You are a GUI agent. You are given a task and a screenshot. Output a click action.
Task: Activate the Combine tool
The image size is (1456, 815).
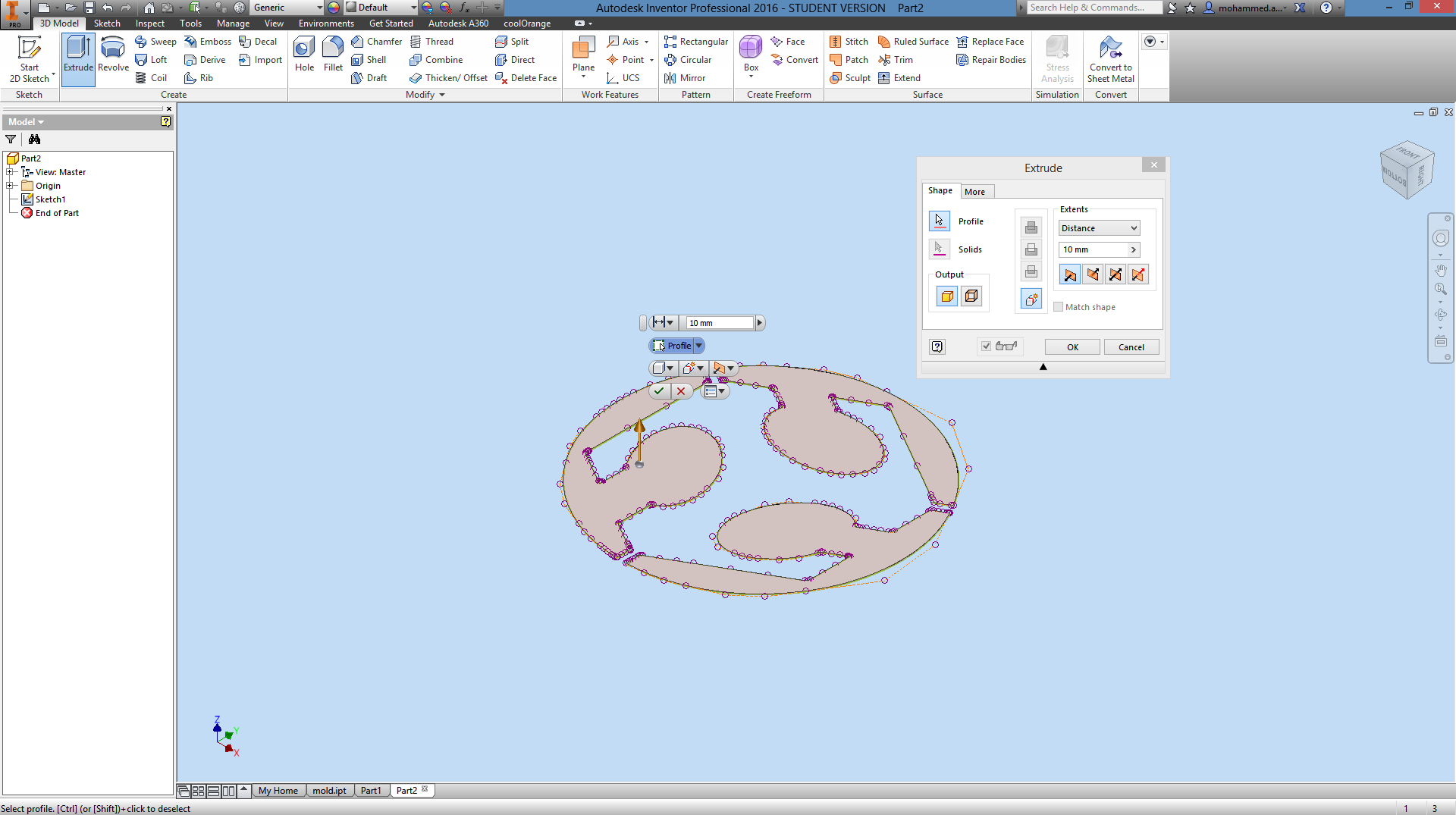pyautogui.click(x=436, y=60)
